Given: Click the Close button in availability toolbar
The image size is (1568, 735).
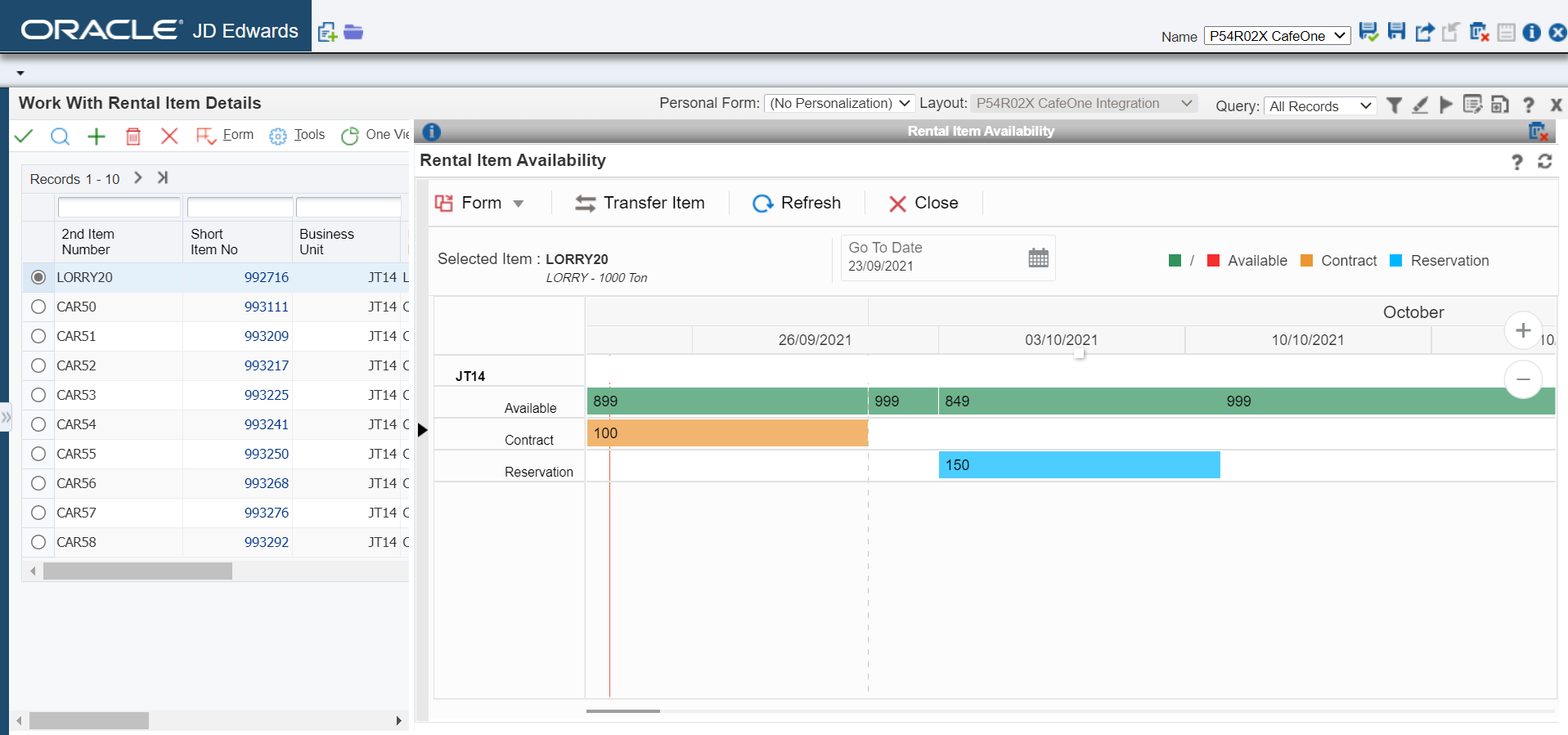Looking at the screenshot, I should 923,203.
